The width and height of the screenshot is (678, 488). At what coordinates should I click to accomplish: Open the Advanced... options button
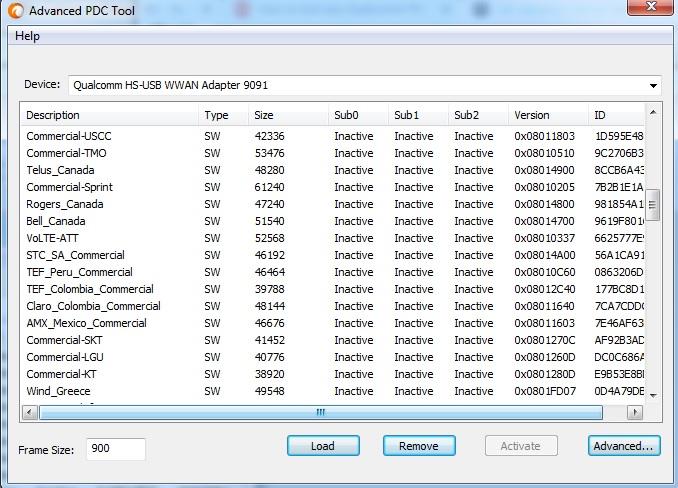[622, 446]
